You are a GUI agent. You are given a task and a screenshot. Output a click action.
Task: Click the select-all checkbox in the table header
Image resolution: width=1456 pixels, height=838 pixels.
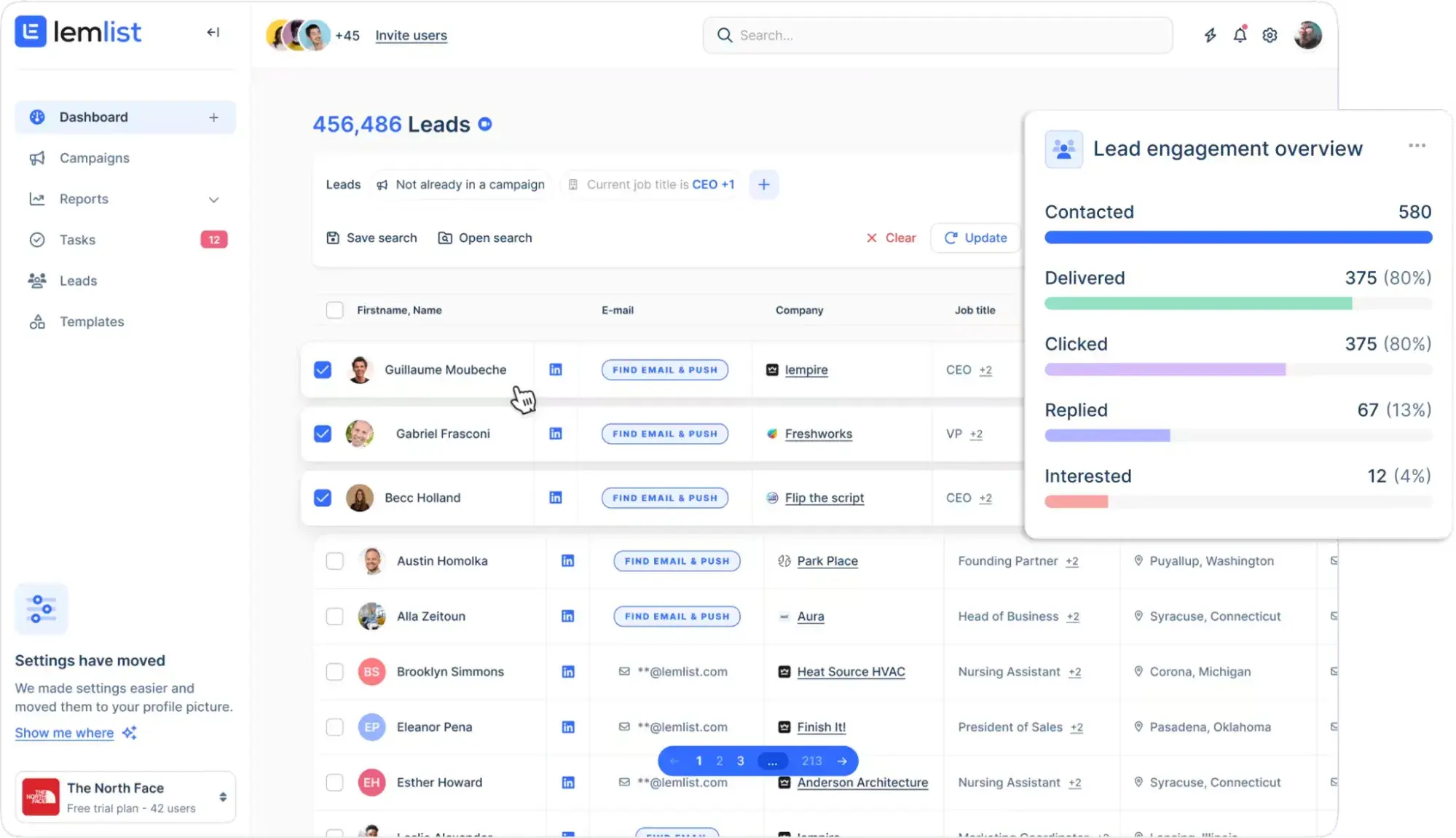[x=335, y=310]
